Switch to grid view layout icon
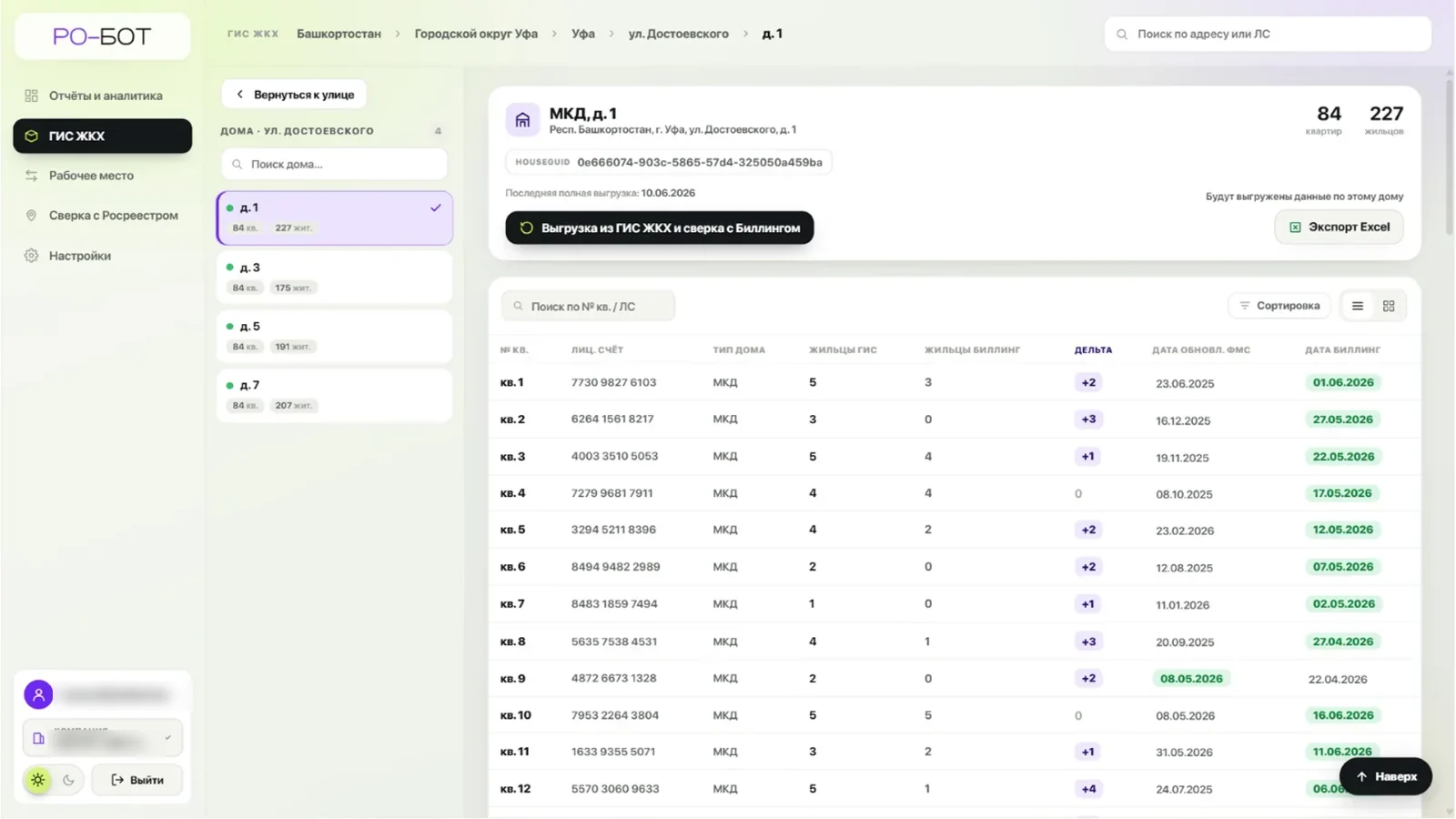This screenshot has height=819, width=1456. point(1389,306)
